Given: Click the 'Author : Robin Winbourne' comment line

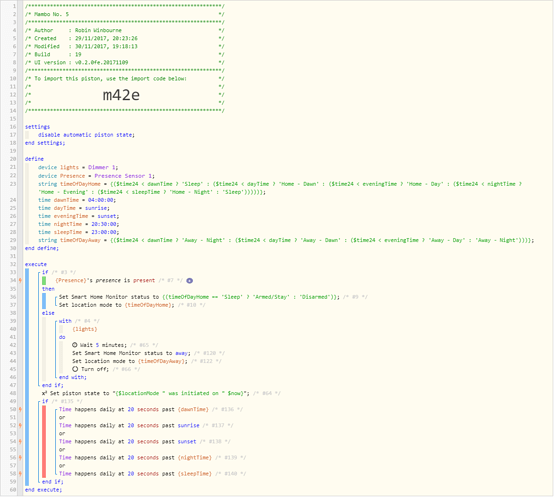Looking at the screenshot, I should (x=124, y=31).
